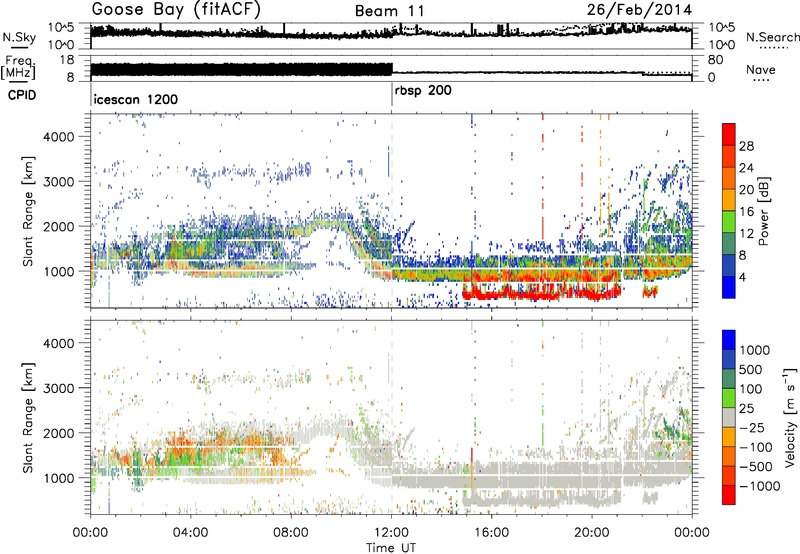Click the "500" value on the velocity colorbar

(751, 370)
